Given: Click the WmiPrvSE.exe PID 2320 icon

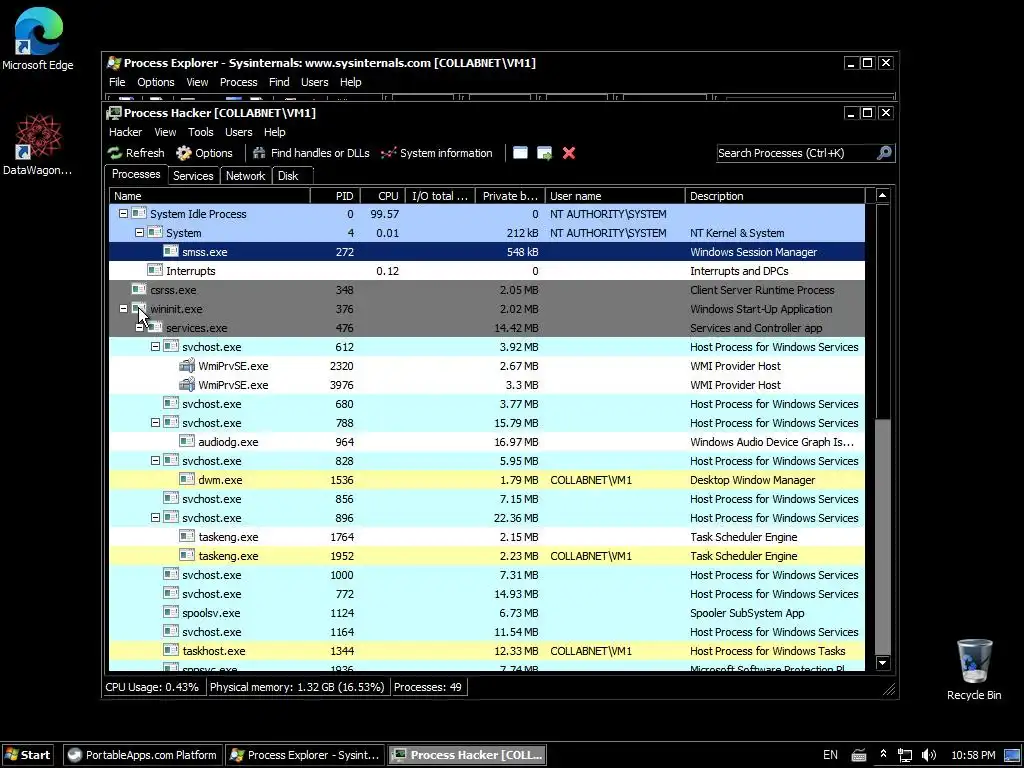Looking at the screenshot, I should [x=187, y=366].
